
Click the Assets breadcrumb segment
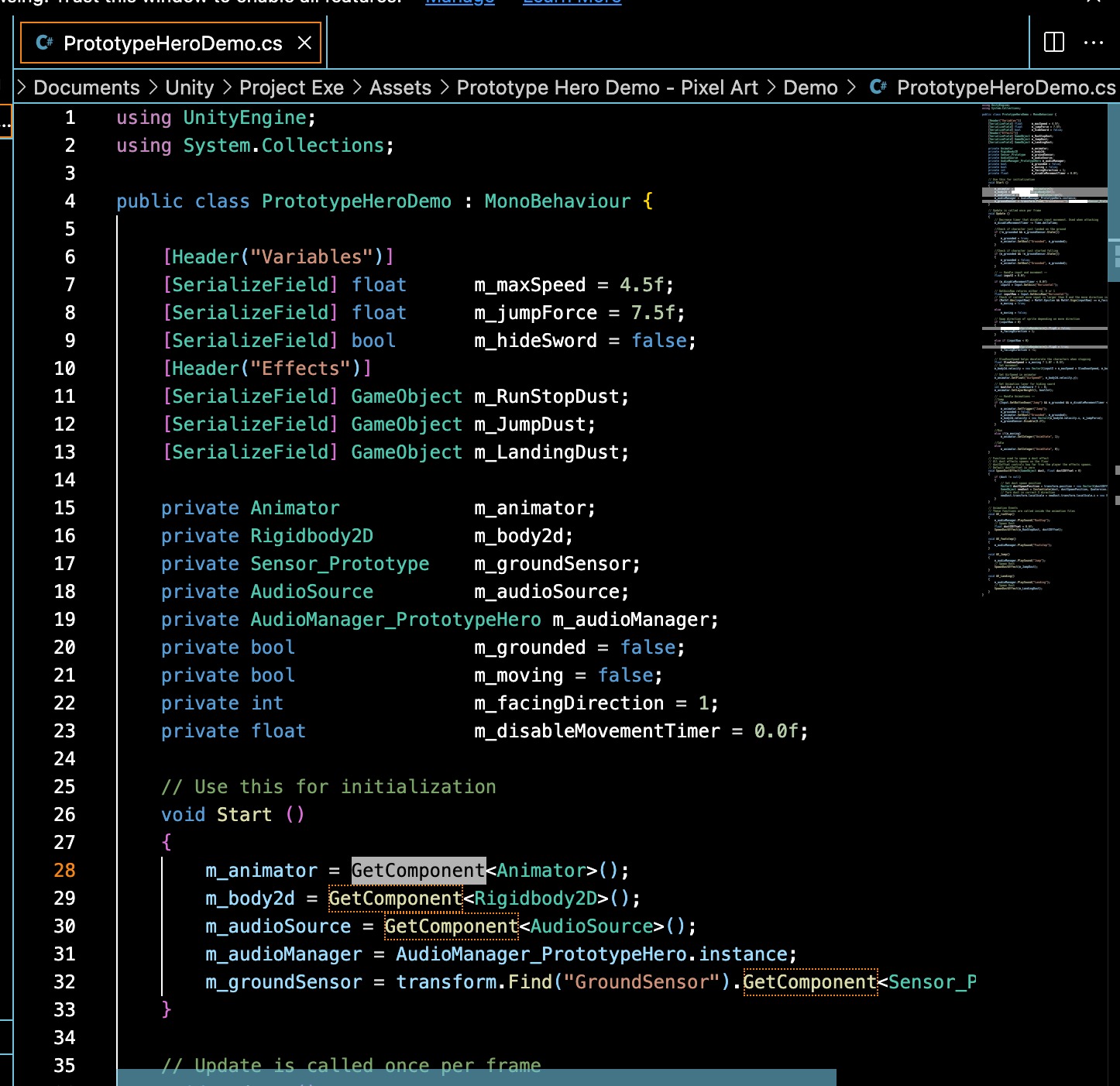pyautogui.click(x=400, y=88)
